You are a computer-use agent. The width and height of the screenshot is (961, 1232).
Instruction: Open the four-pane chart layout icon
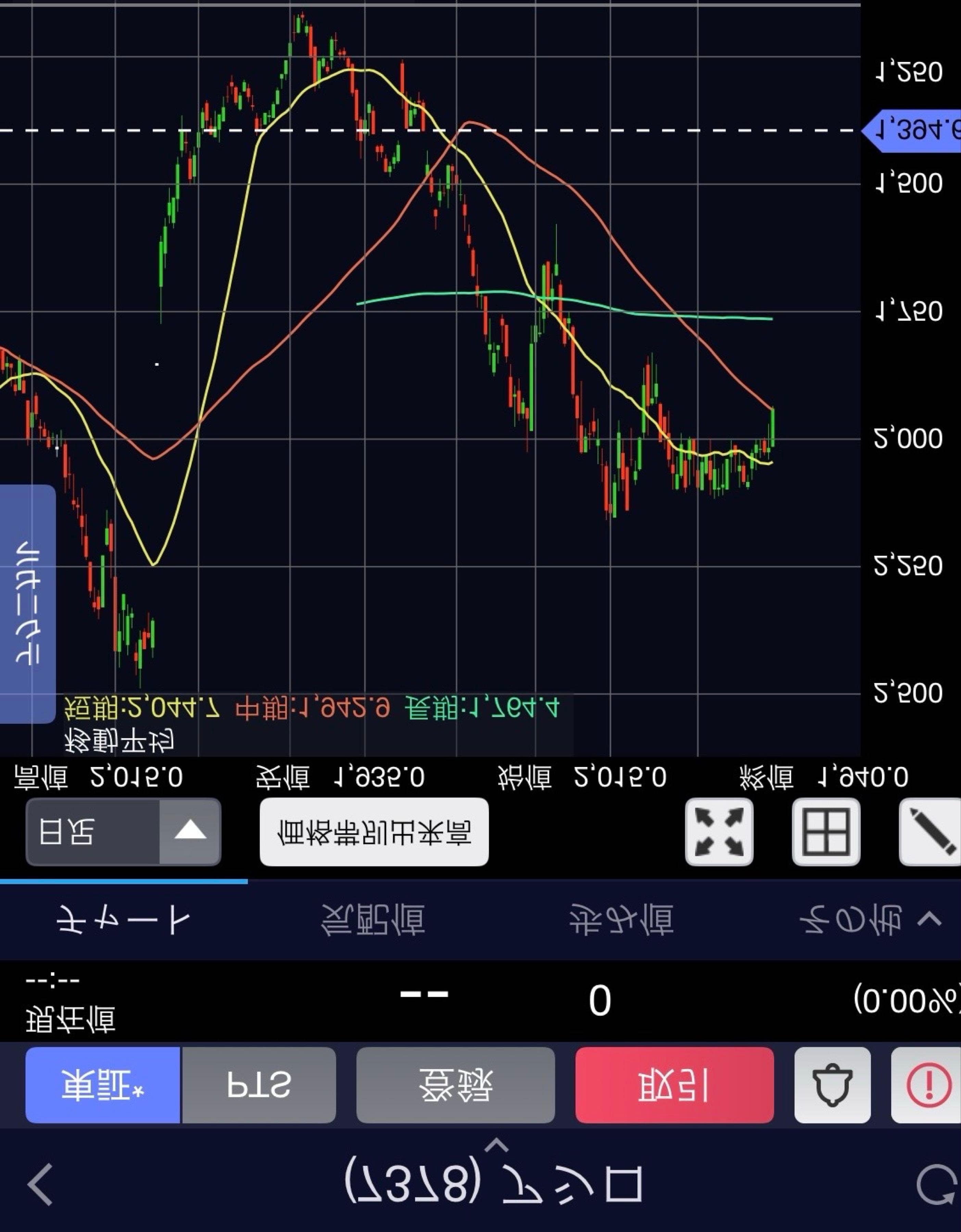[826, 832]
